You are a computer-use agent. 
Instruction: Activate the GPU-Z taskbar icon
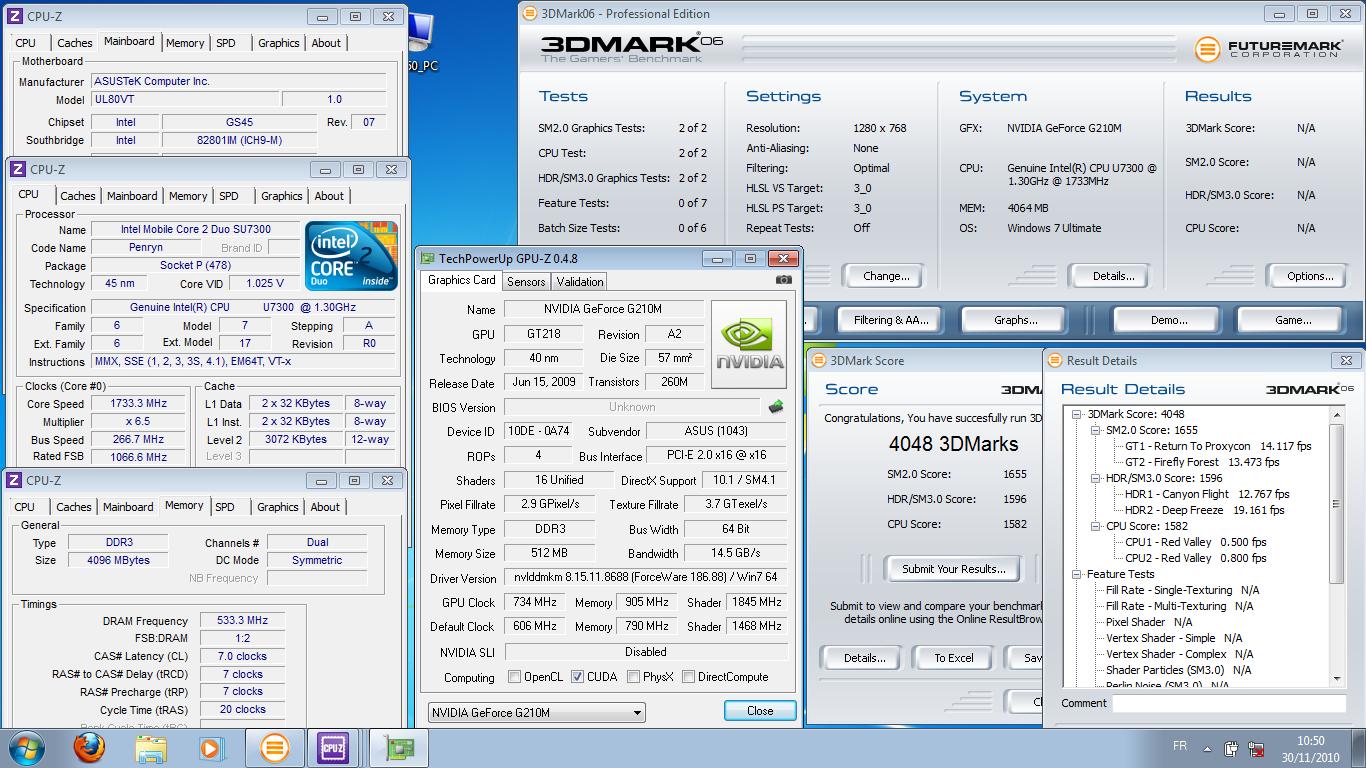(399, 748)
